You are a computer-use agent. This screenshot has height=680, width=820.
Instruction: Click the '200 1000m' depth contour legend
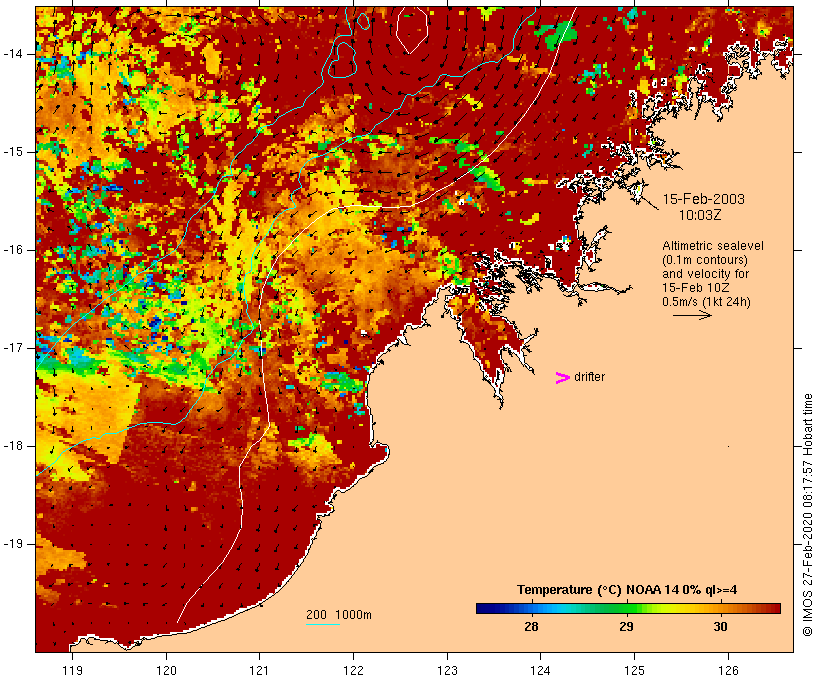coord(339,615)
